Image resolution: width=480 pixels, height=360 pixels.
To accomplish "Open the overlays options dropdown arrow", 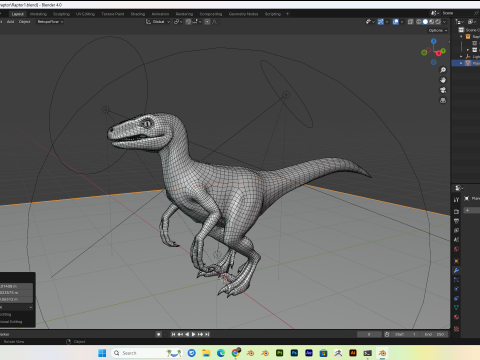I will (402, 22).
